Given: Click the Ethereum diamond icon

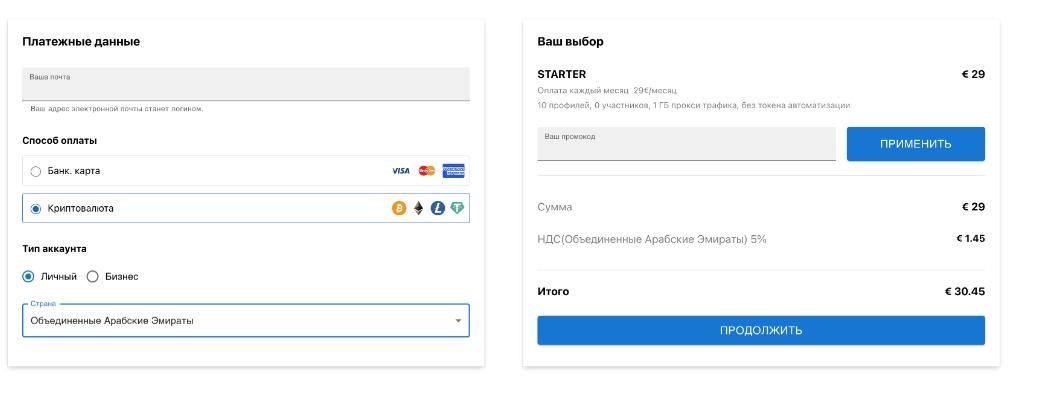Looking at the screenshot, I should pos(418,208).
